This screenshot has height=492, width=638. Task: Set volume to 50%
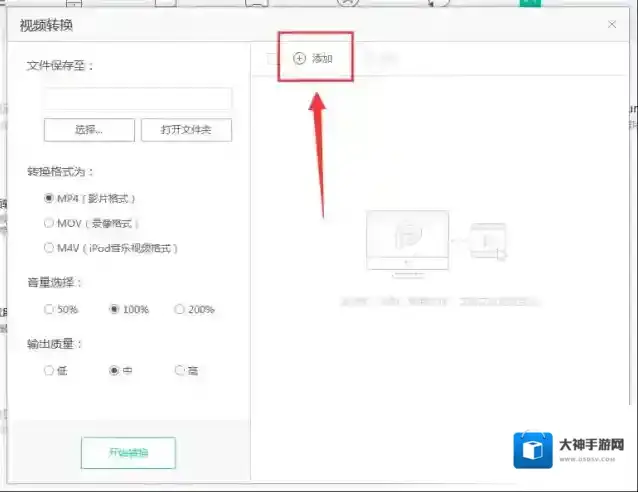(61, 310)
